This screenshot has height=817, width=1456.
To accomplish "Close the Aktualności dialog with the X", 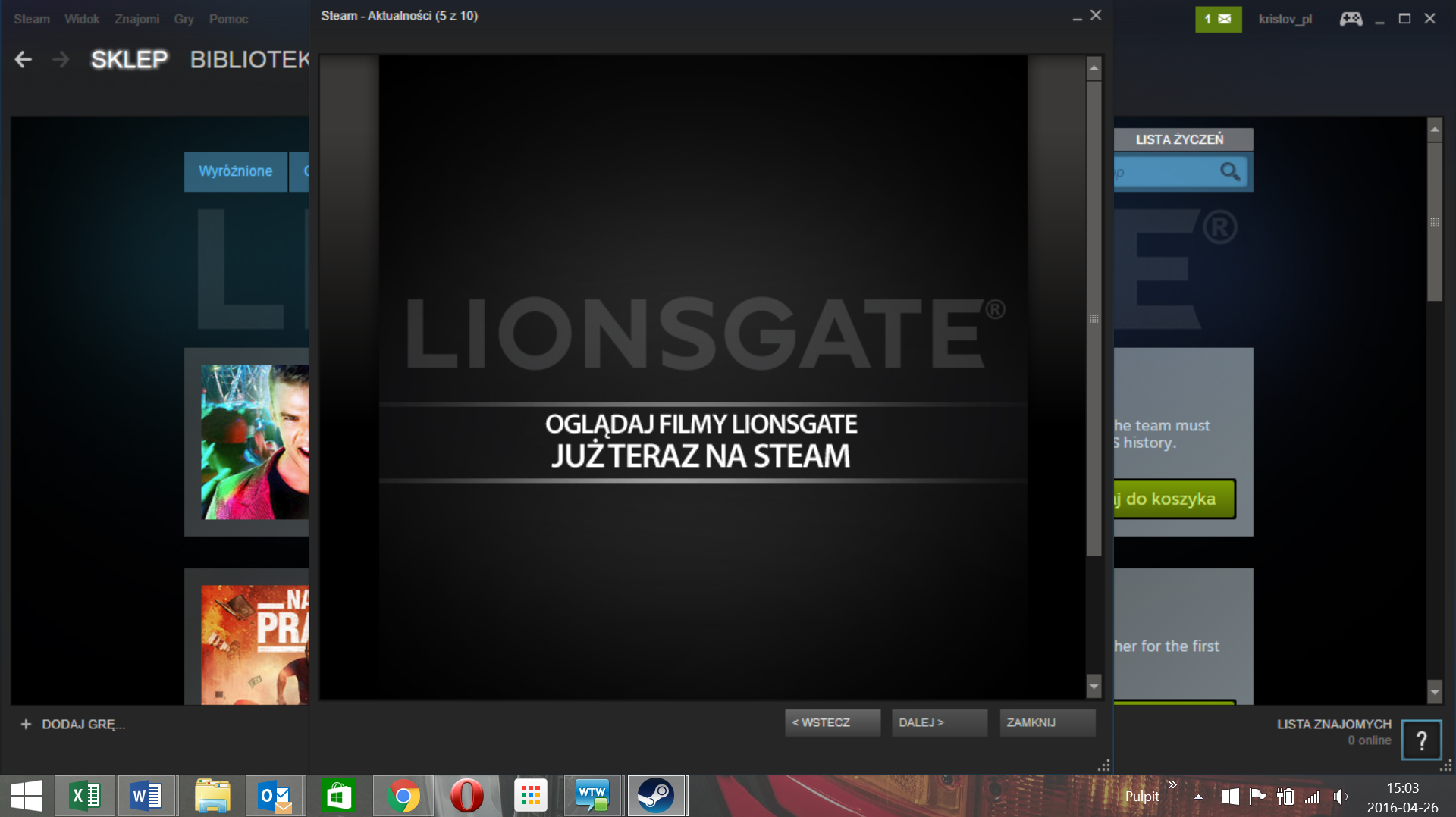I will [1096, 15].
